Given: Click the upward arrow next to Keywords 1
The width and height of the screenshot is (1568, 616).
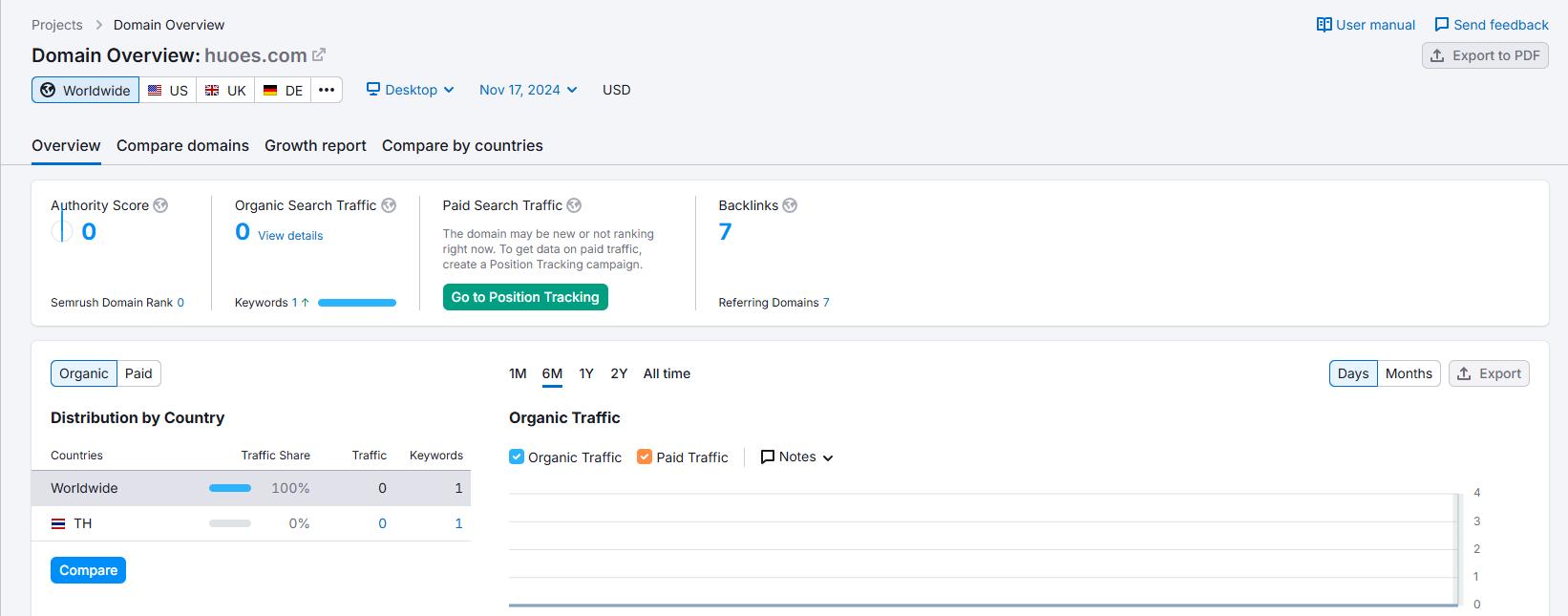Looking at the screenshot, I should tap(305, 303).
